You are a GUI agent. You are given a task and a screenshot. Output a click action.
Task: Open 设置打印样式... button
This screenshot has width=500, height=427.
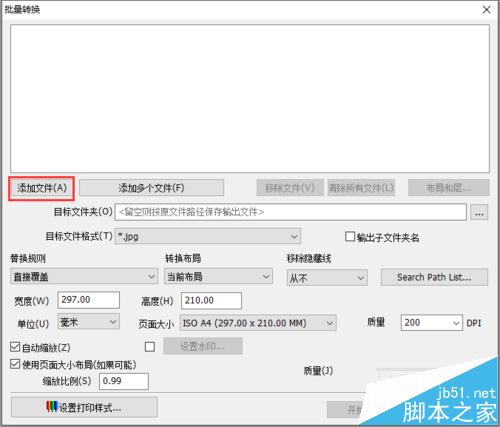pyautogui.click(x=84, y=407)
